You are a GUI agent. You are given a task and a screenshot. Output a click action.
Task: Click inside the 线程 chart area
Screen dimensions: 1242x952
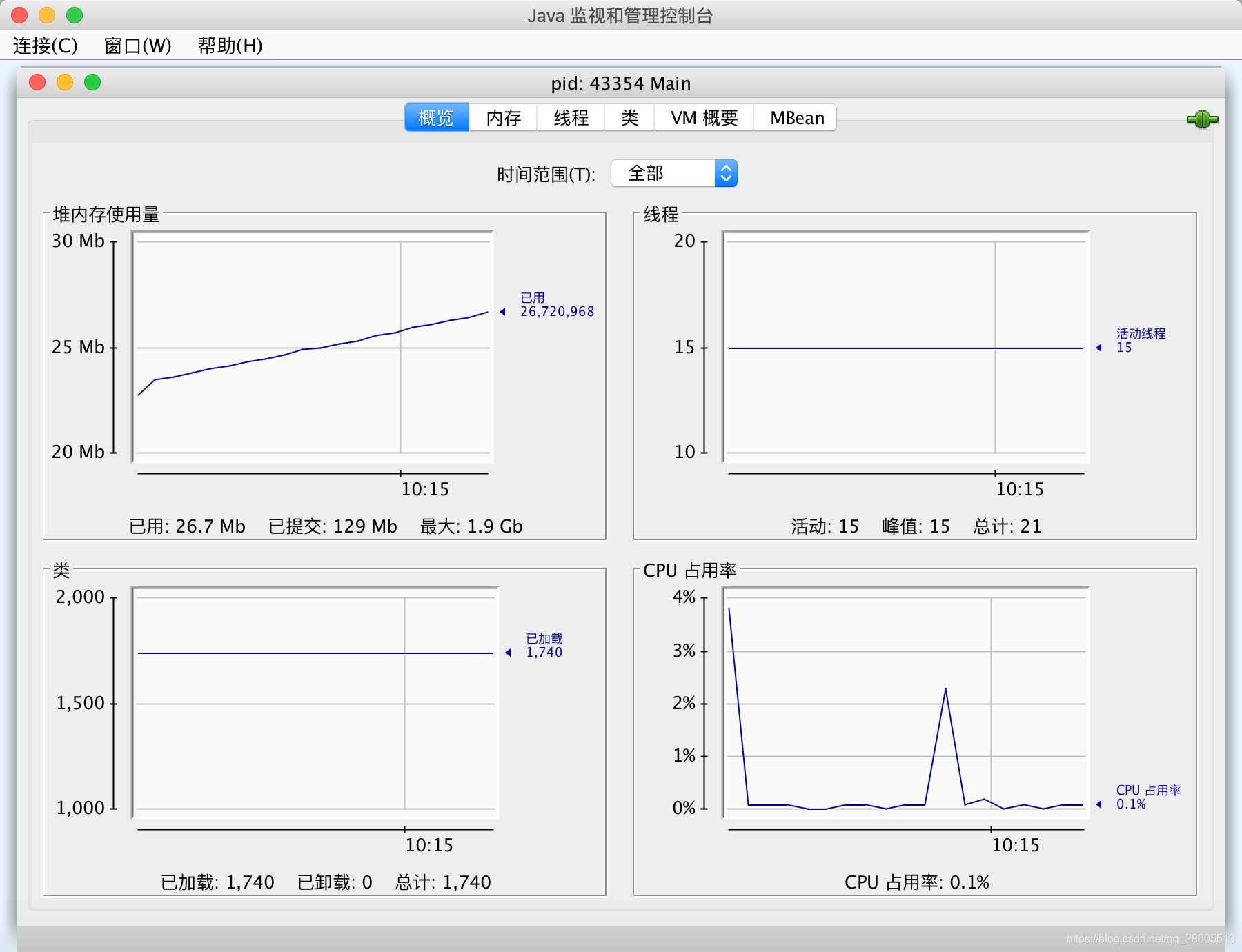[905, 346]
